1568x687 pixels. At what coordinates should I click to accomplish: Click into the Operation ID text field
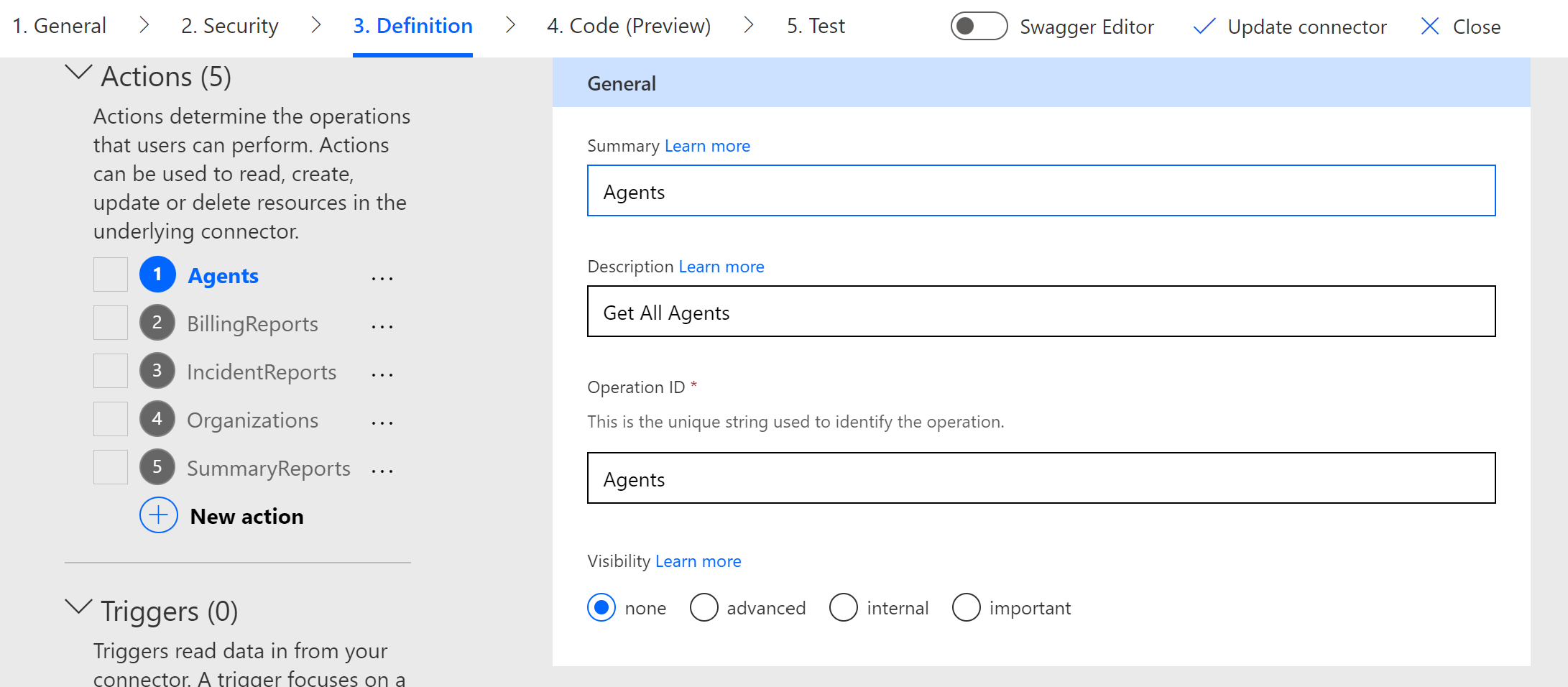tap(1041, 479)
